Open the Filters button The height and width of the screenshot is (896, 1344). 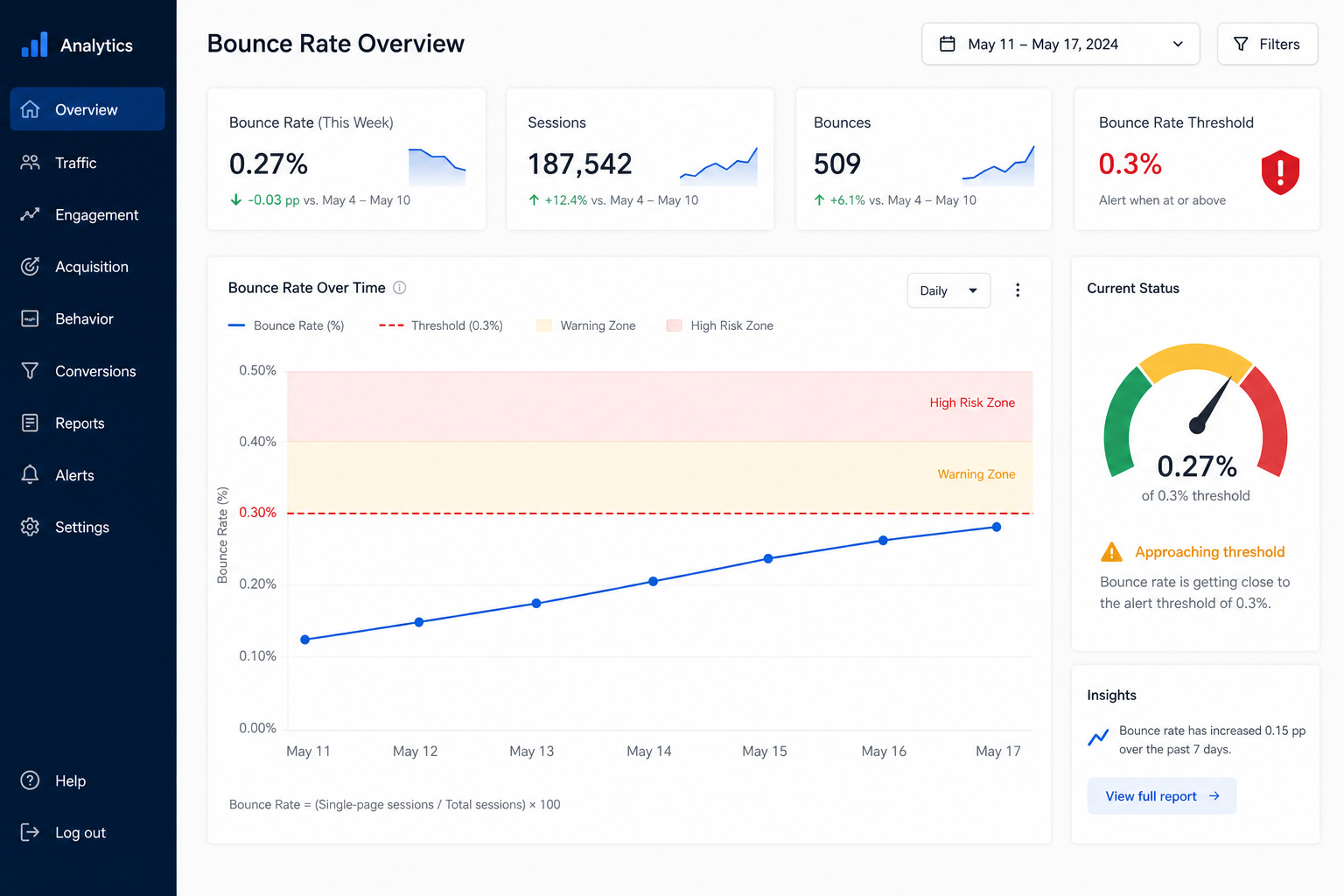(1267, 44)
